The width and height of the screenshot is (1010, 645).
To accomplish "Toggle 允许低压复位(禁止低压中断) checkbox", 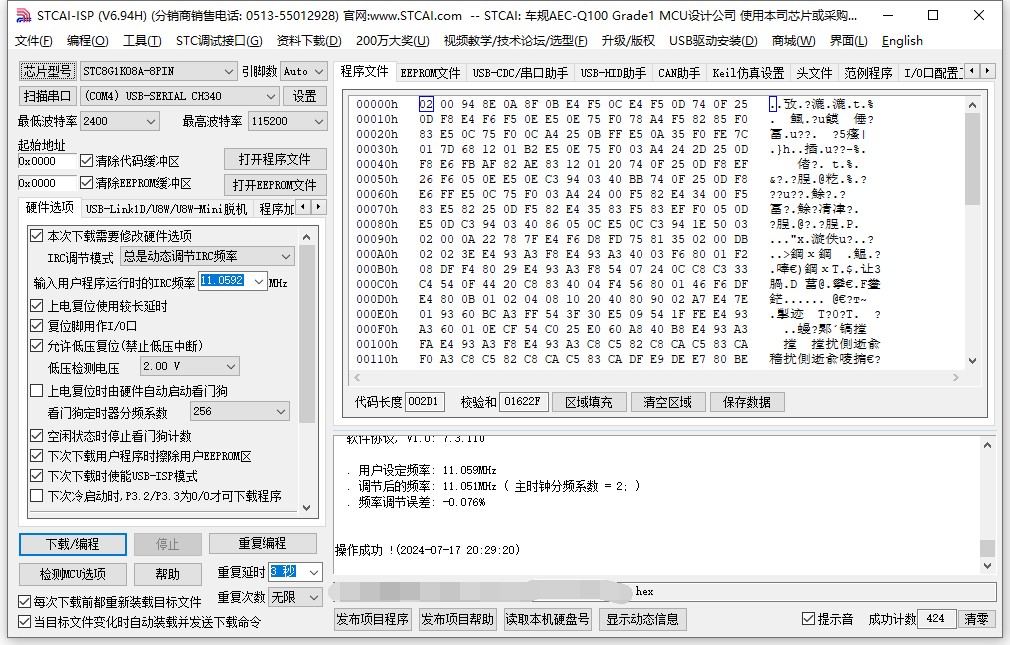I will [x=37, y=345].
